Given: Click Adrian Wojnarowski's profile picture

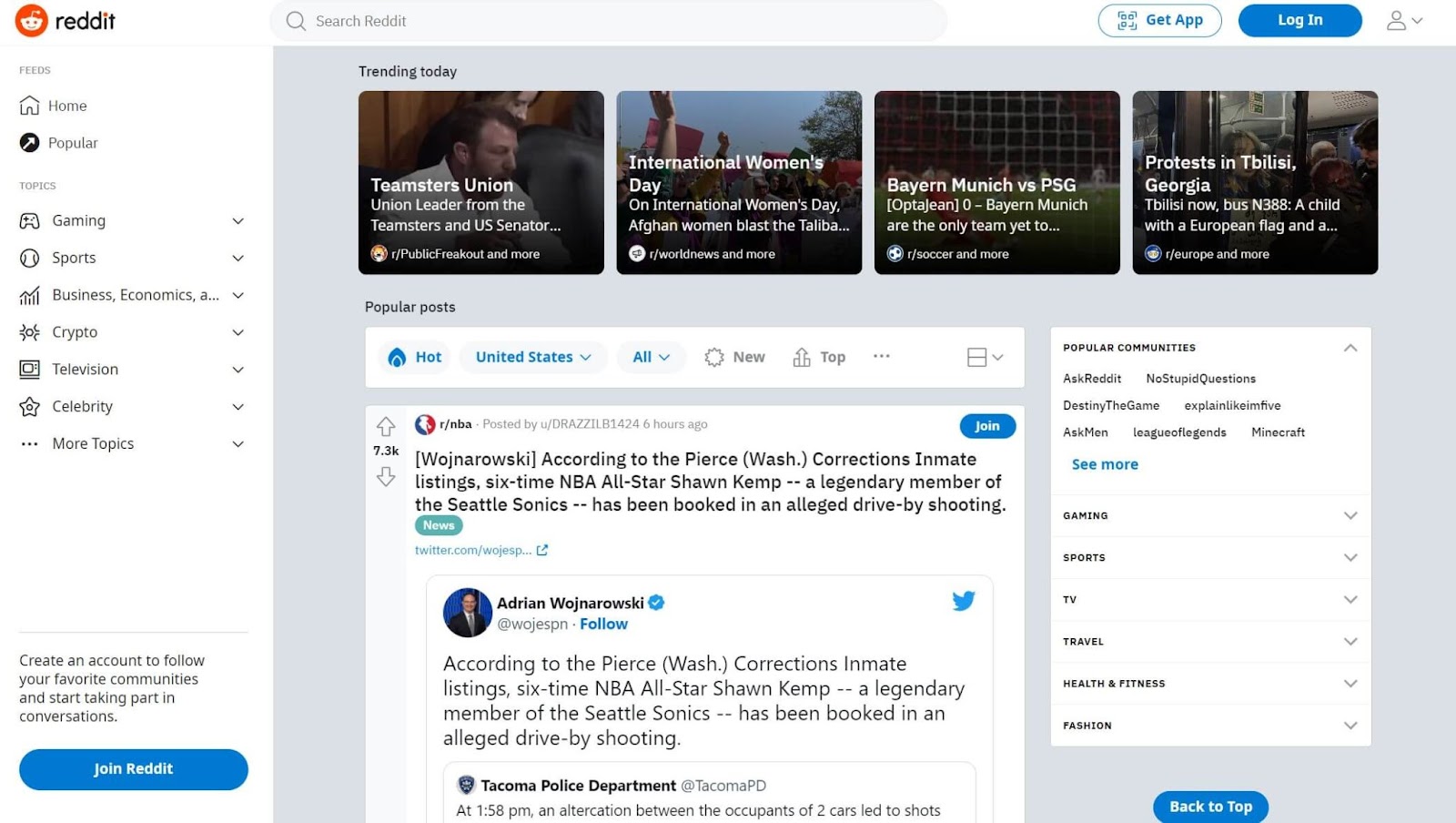Looking at the screenshot, I should click(x=468, y=613).
